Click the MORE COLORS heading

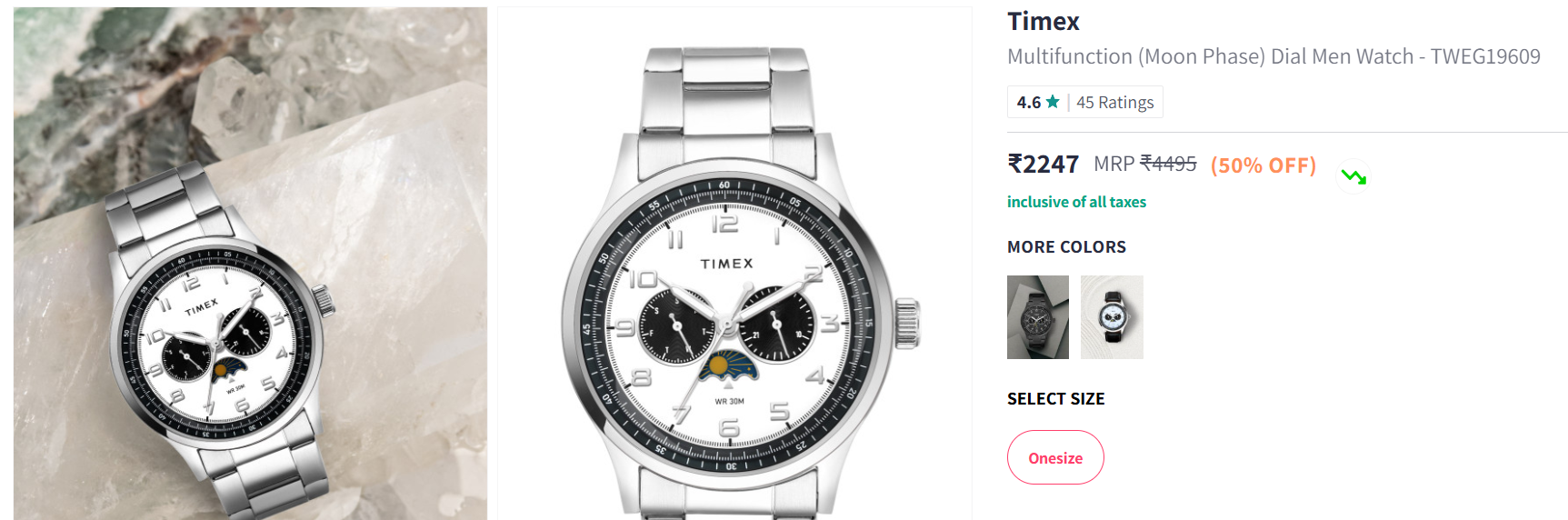1066,247
